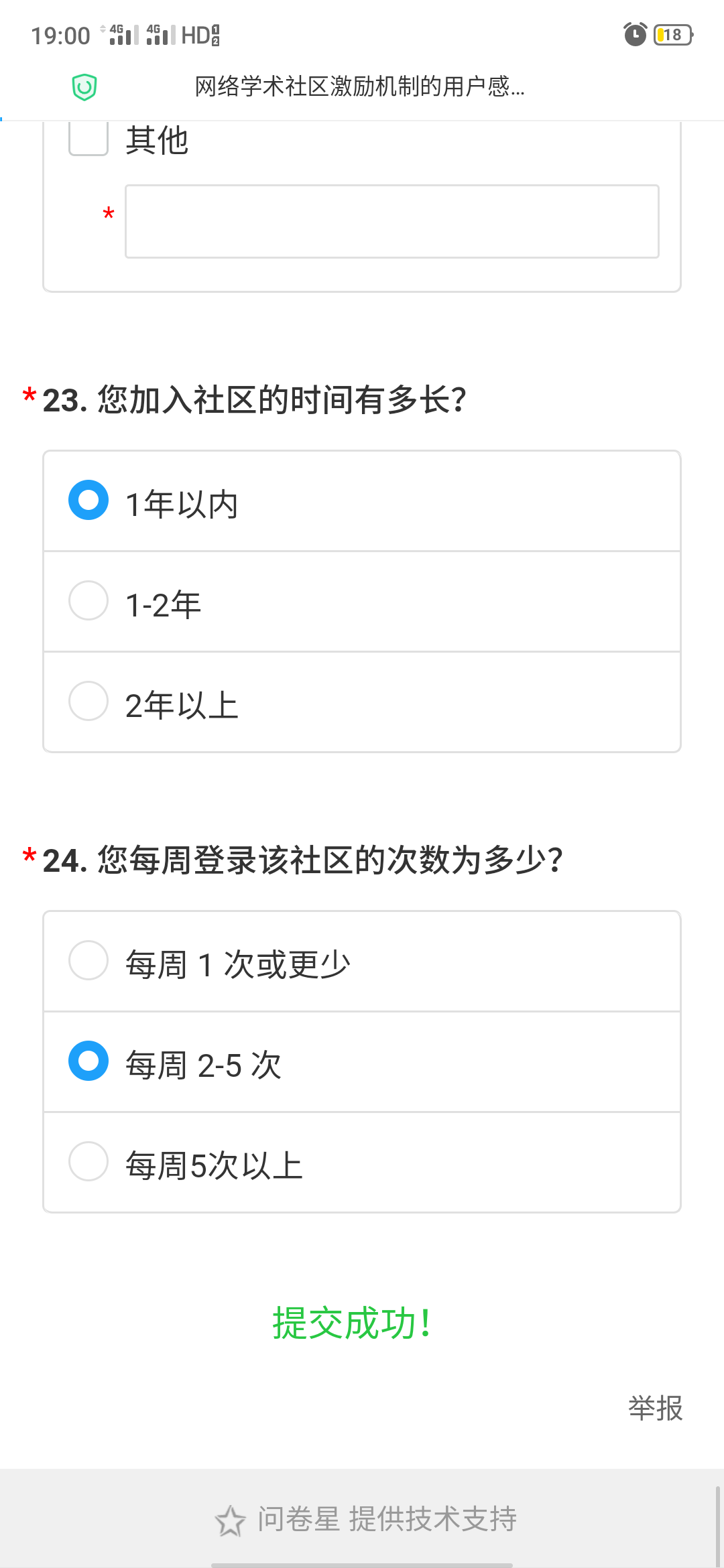Tap the 提交成功! confirmation text

point(352,1323)
